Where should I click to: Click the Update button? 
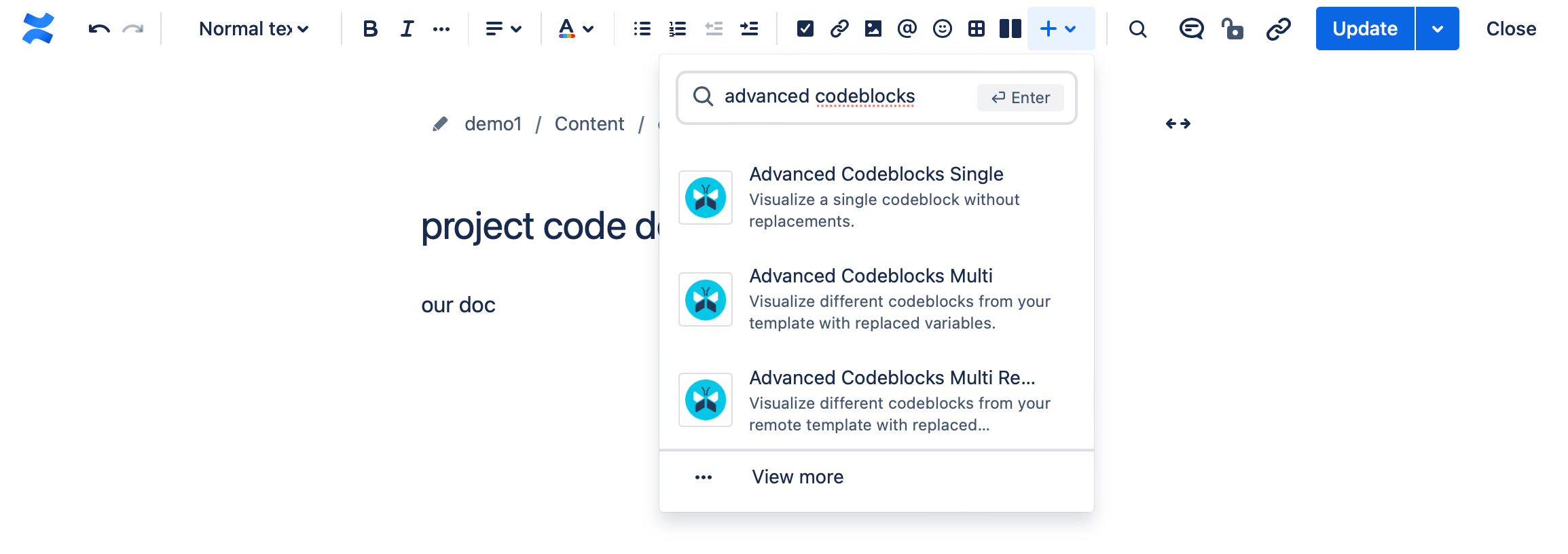(1365, 29)
